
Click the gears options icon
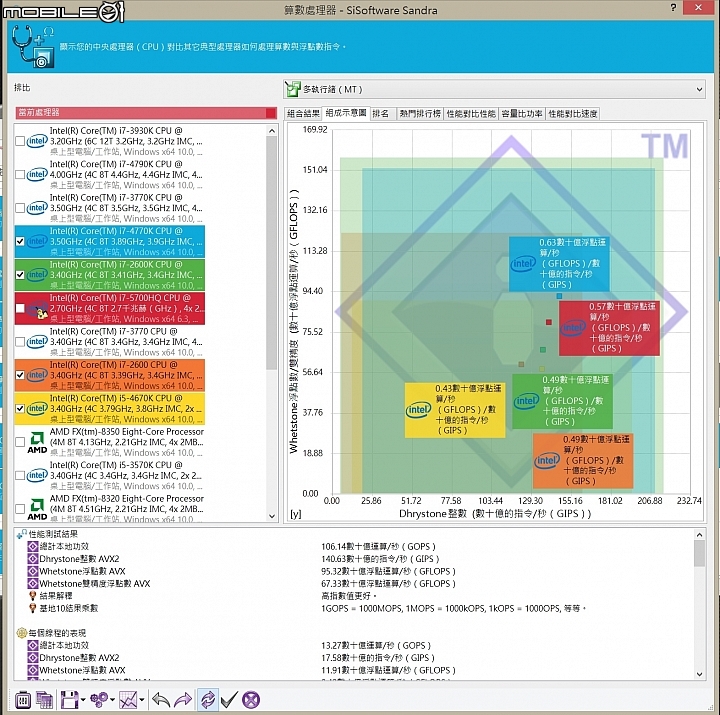[x=99, y=700]
